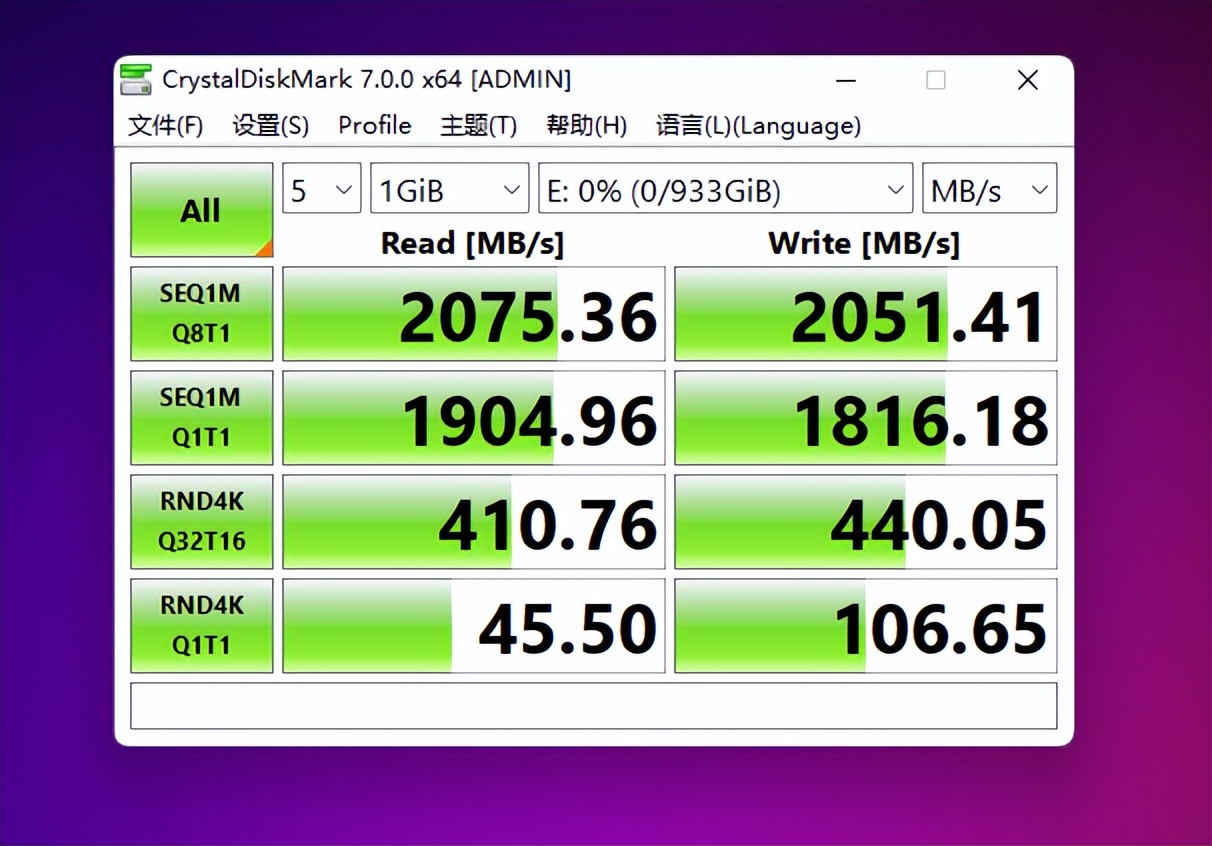Click the 440.05 write result
1212x846 pixels.
pyautogui.click(x=866, y=522)
